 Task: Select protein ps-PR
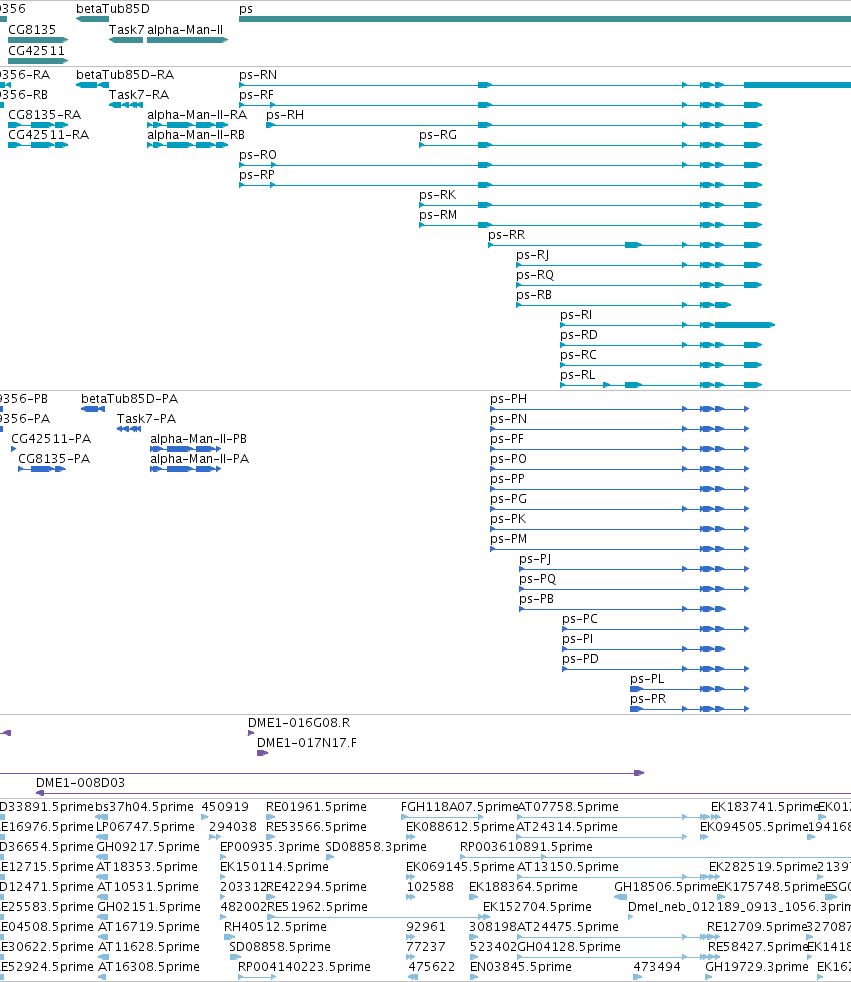[648, 700]
